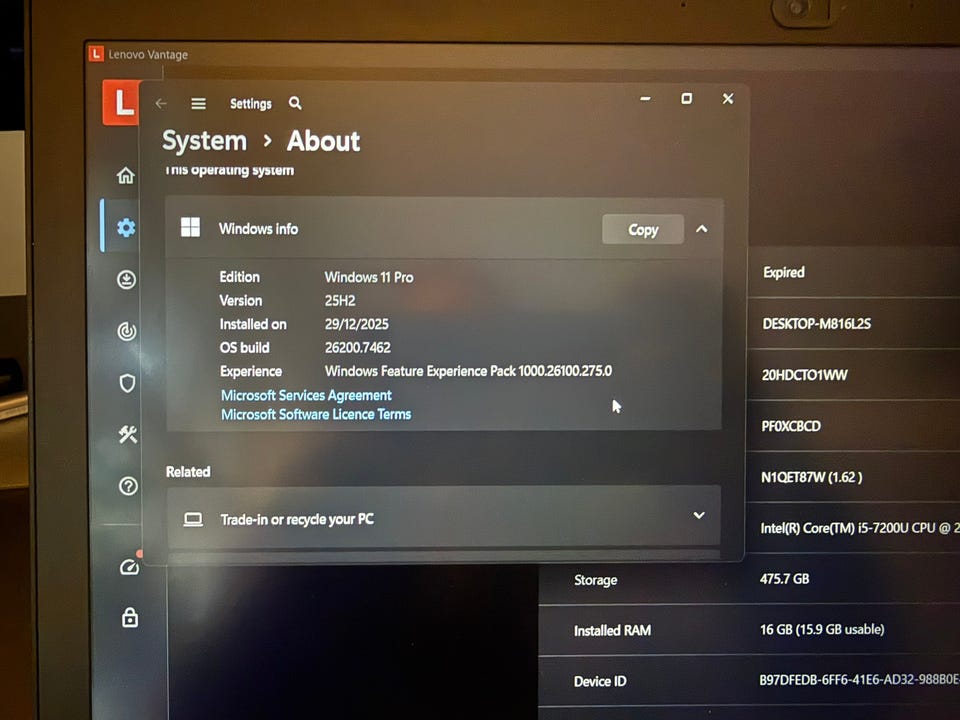Select the gear device settings icon in Vantage sidebar
This screenshot has height=720, width=960.
(x=126, y=228)
